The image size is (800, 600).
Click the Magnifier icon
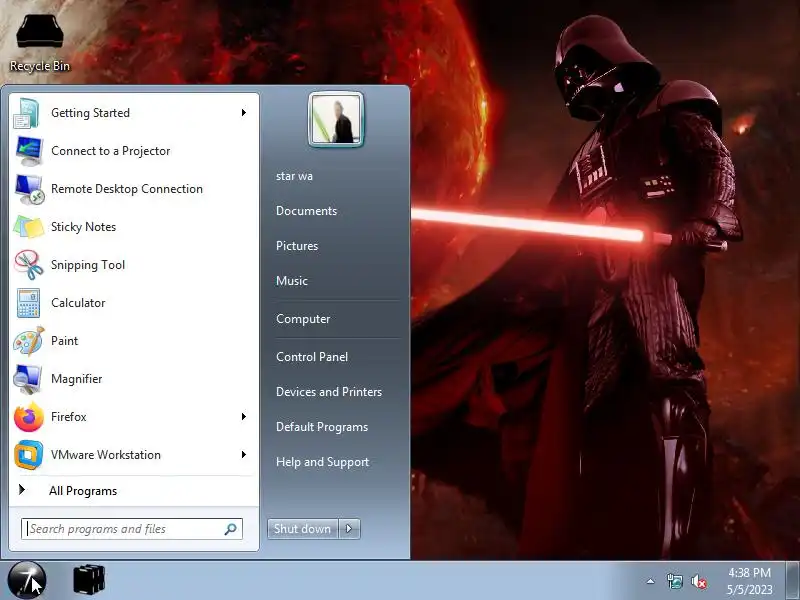click(x=28, y=379)
